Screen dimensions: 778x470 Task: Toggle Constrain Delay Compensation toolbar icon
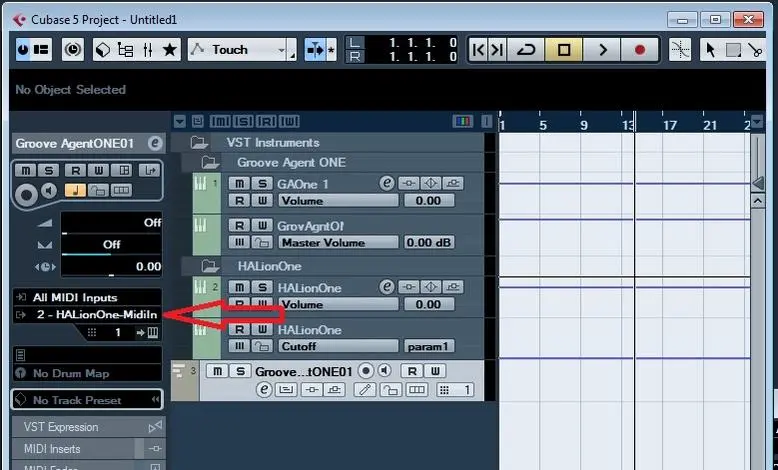73,50
